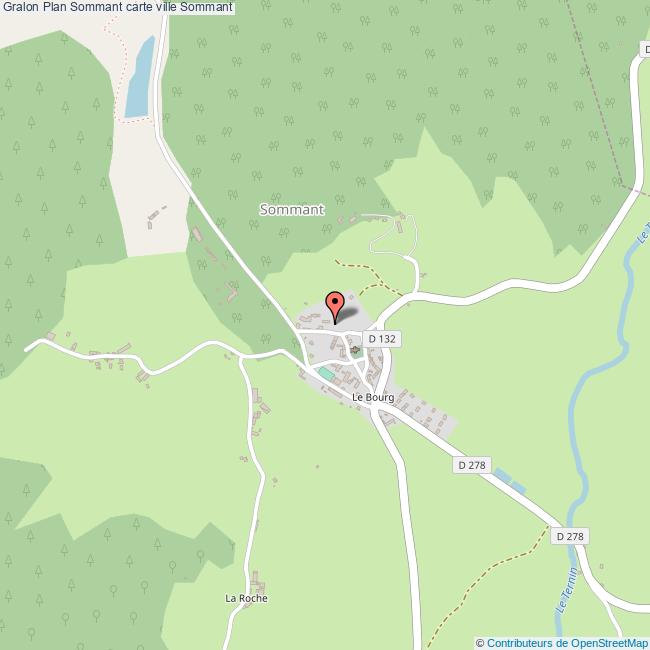Click the partial road shield at top right
The width and height of the screenshot is (650, 650).
[x=645, y=49]
